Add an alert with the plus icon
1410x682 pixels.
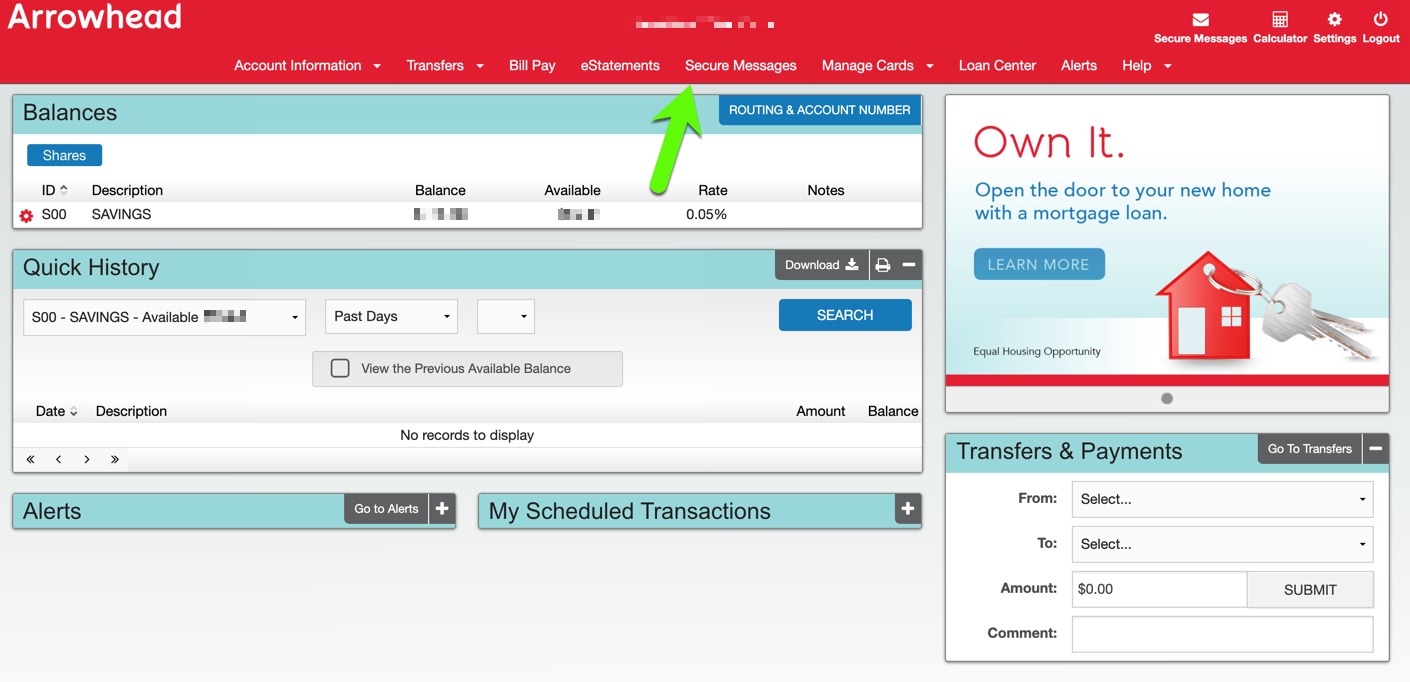click(441, 508)
